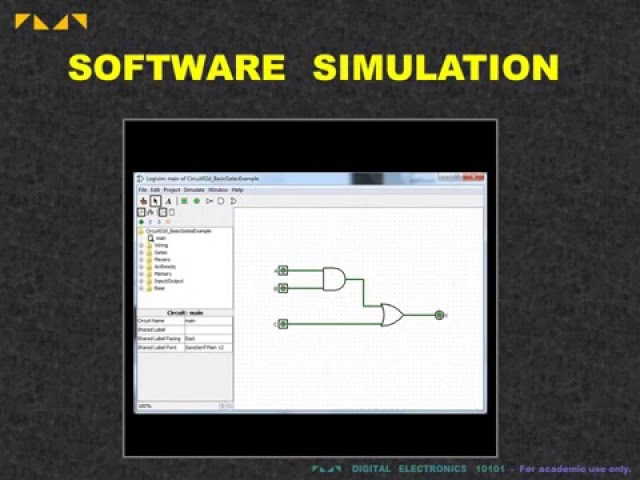Open Shared Label Facing East dropdown

click(209, 339)
